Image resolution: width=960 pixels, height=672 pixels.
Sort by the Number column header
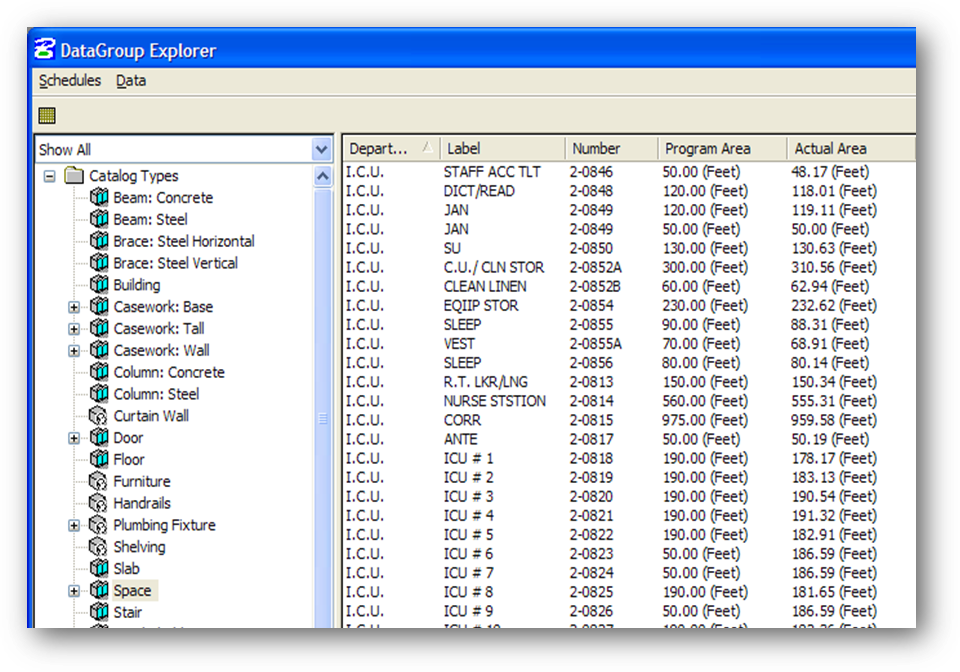coord(611,148)
